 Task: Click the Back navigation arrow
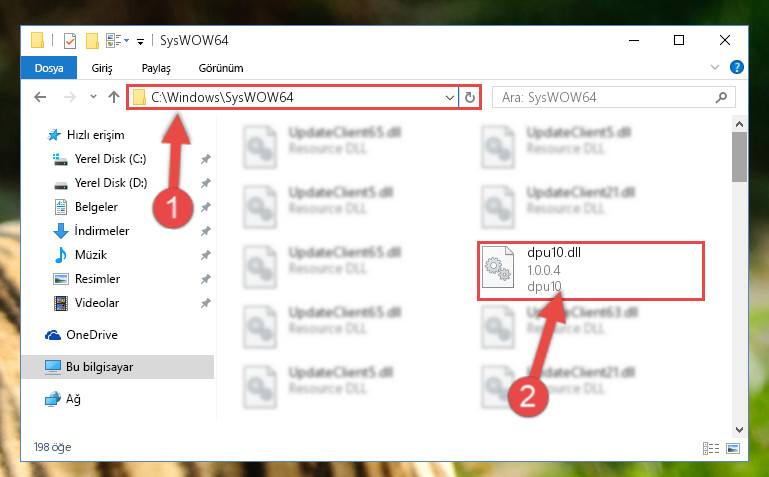(x=40, y=97)
